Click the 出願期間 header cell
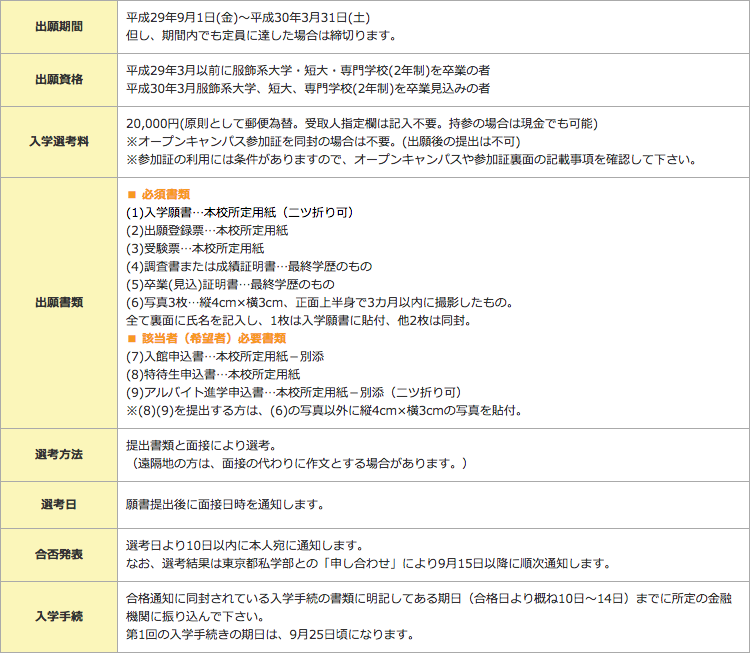 pos(59,27)
